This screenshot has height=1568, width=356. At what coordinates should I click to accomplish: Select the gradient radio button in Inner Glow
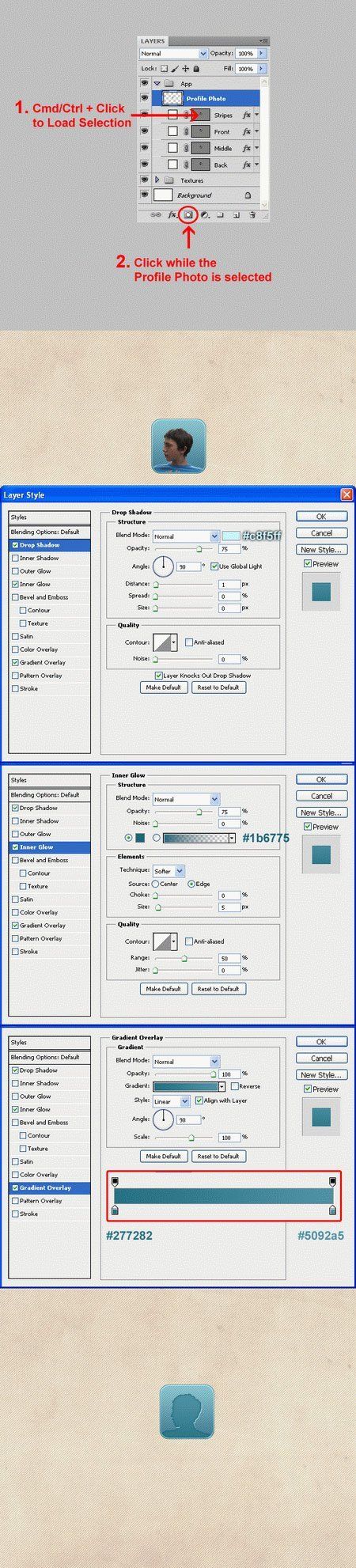[157, 838]
